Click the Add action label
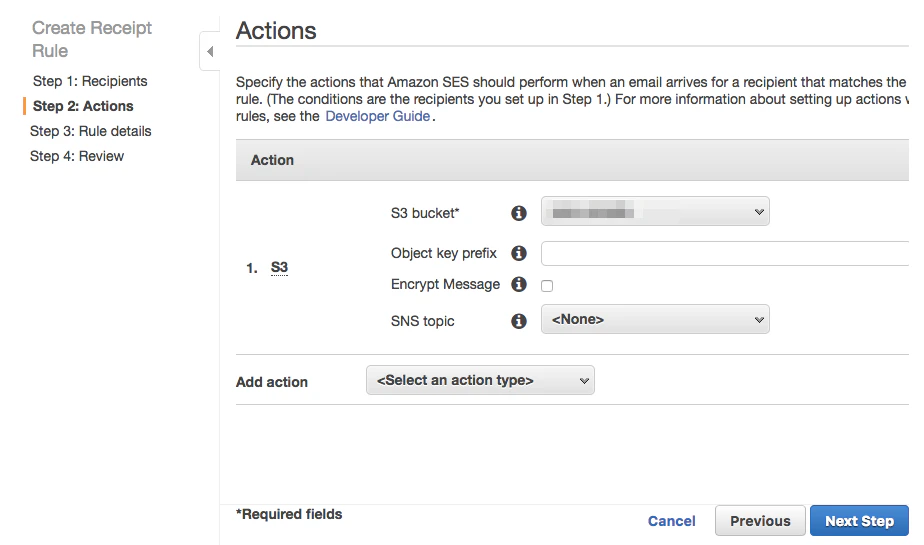 tap(272, 382)
